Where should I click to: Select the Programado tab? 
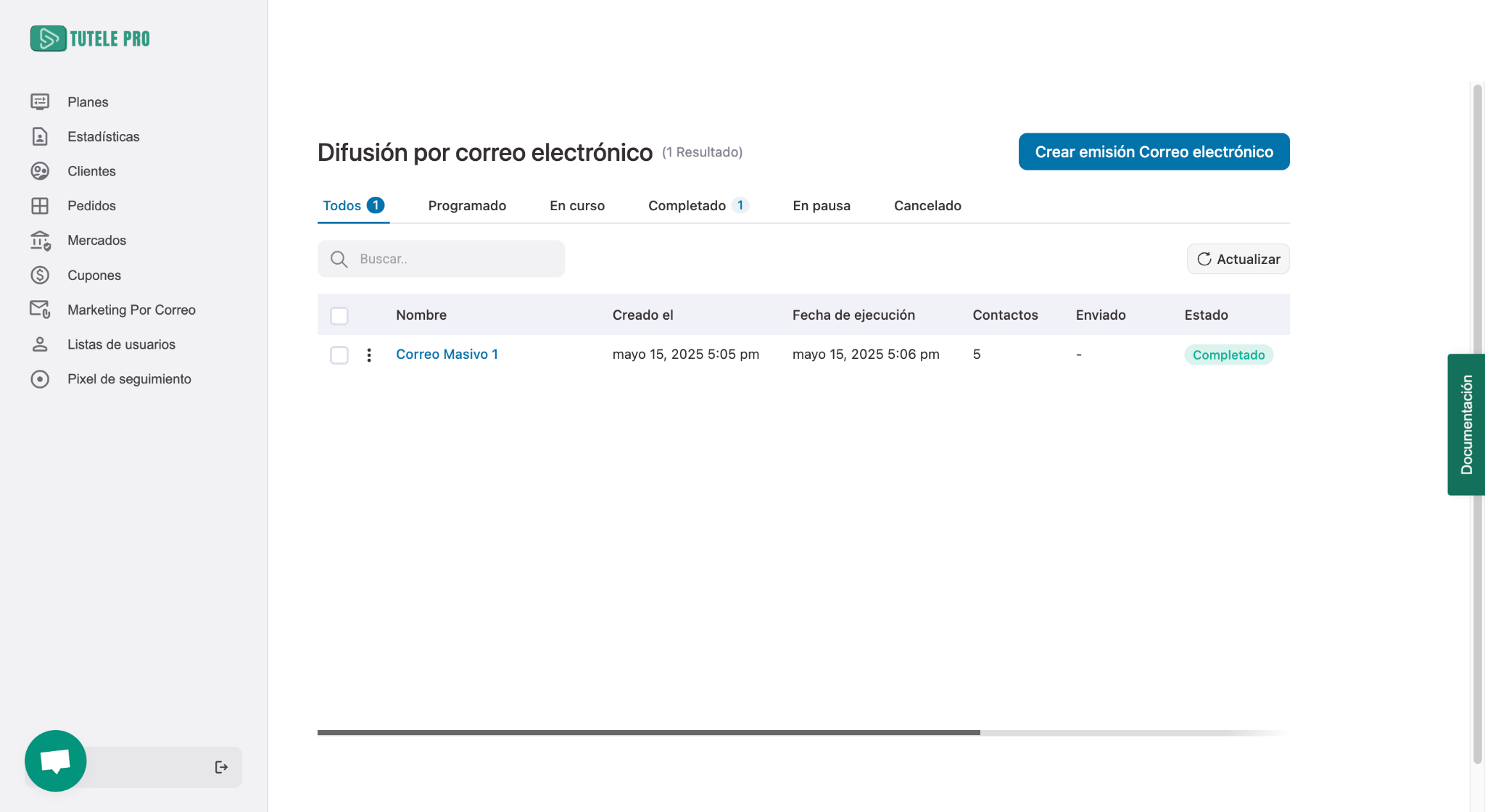[467, 206]
